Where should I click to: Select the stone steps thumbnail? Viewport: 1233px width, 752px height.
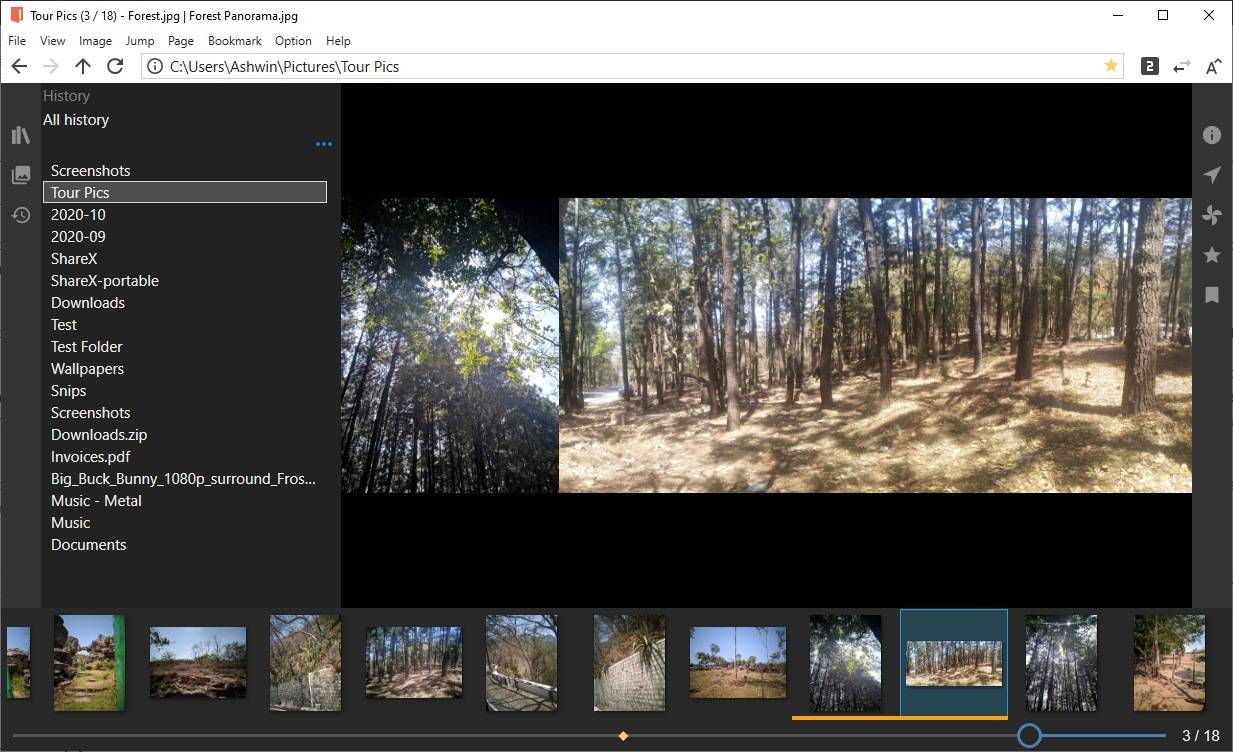tap(89, 662)
